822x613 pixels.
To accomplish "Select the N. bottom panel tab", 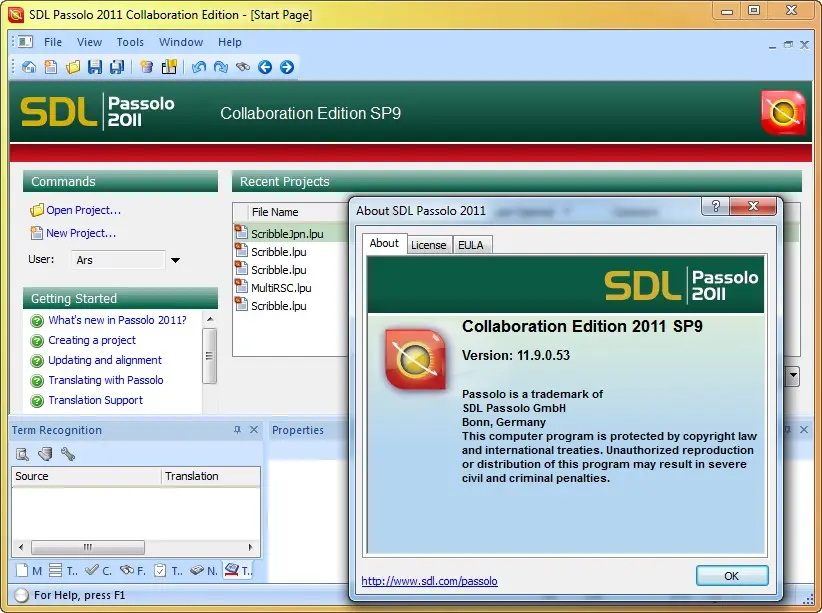I will [203, 571].
